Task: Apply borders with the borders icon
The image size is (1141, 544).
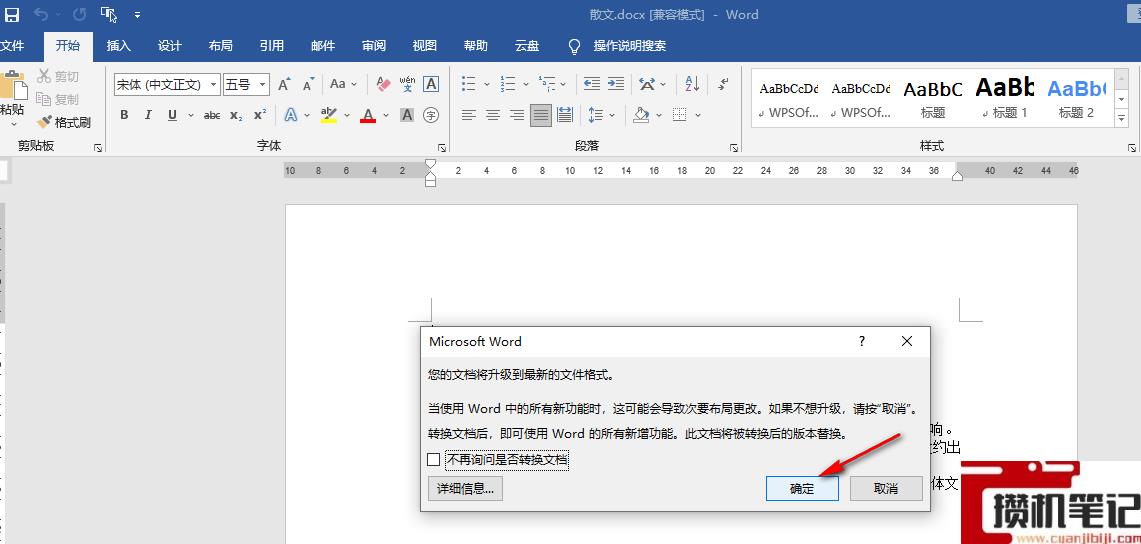Action: click(x=680, y=115)
